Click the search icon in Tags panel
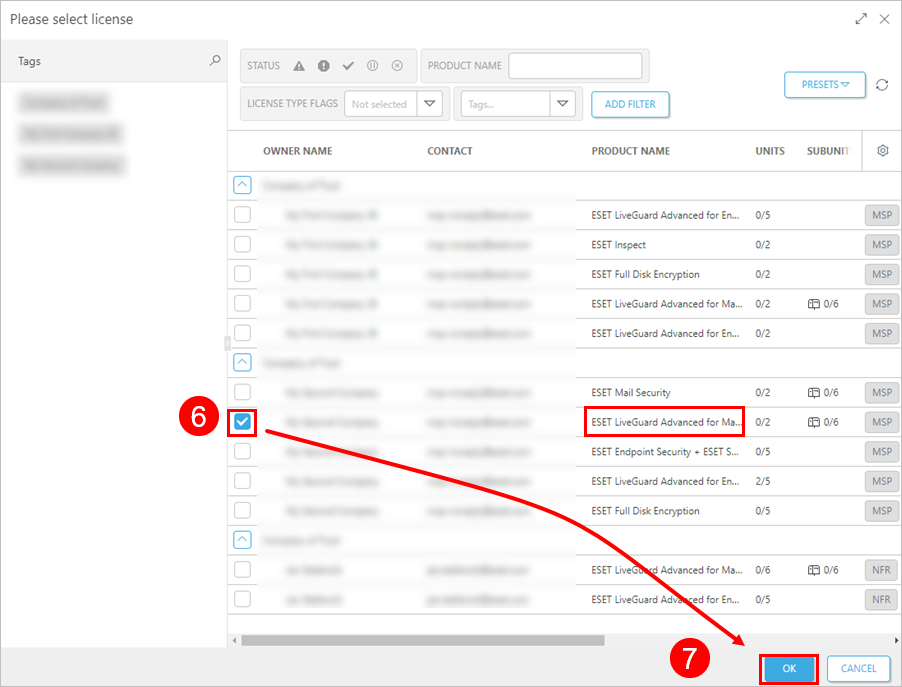Viewport: 902px width, 687px height. pyautogui.click(x=215, y=60)
